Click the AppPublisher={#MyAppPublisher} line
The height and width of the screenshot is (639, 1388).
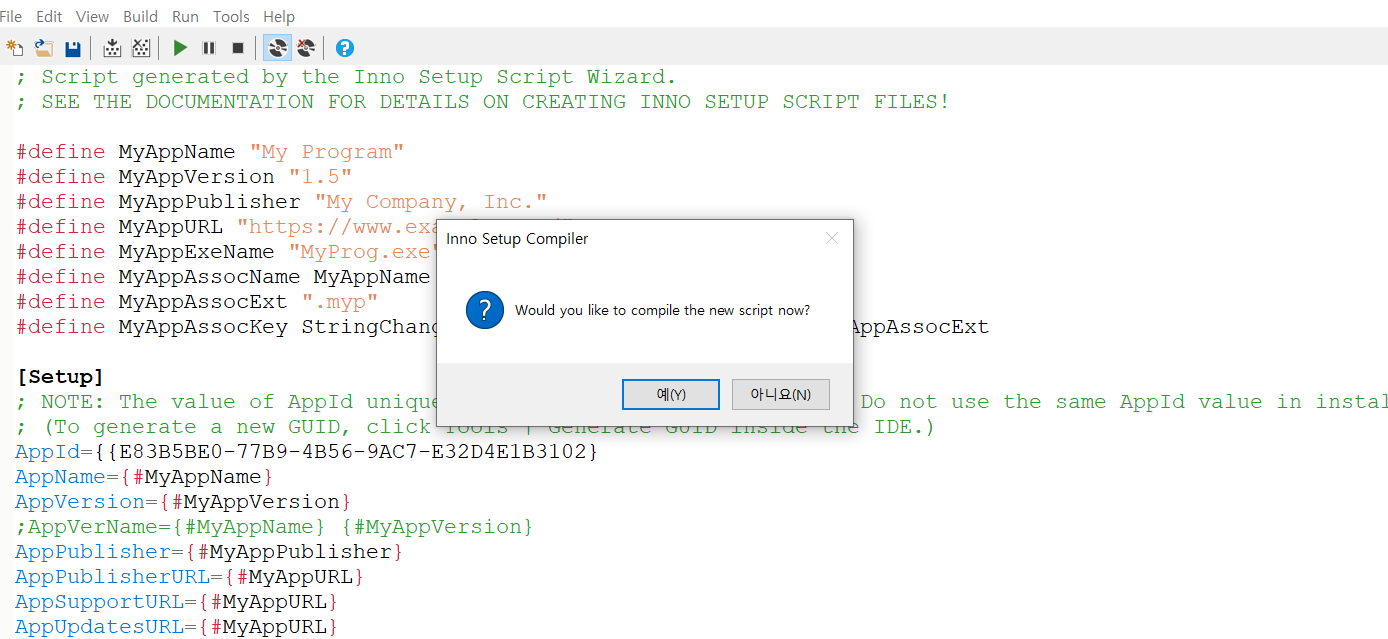[x=209, y=552]
